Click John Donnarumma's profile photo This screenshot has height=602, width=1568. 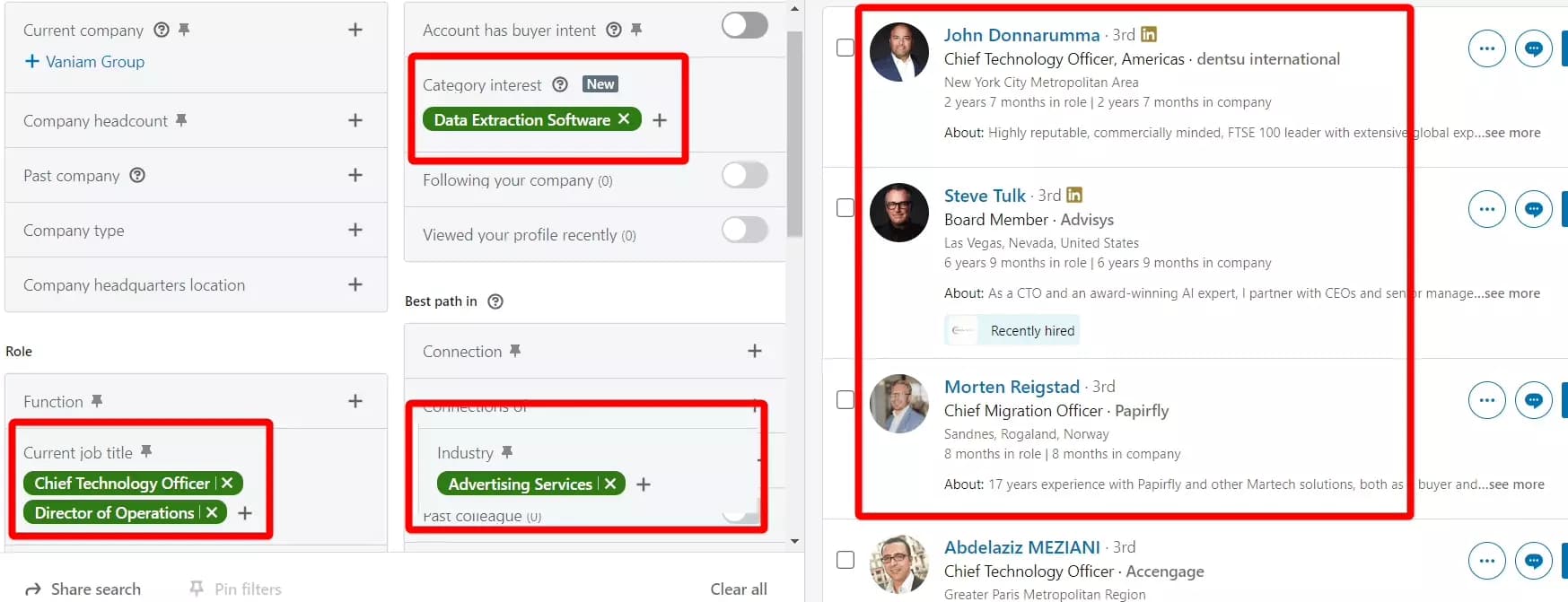click(899, 52)
